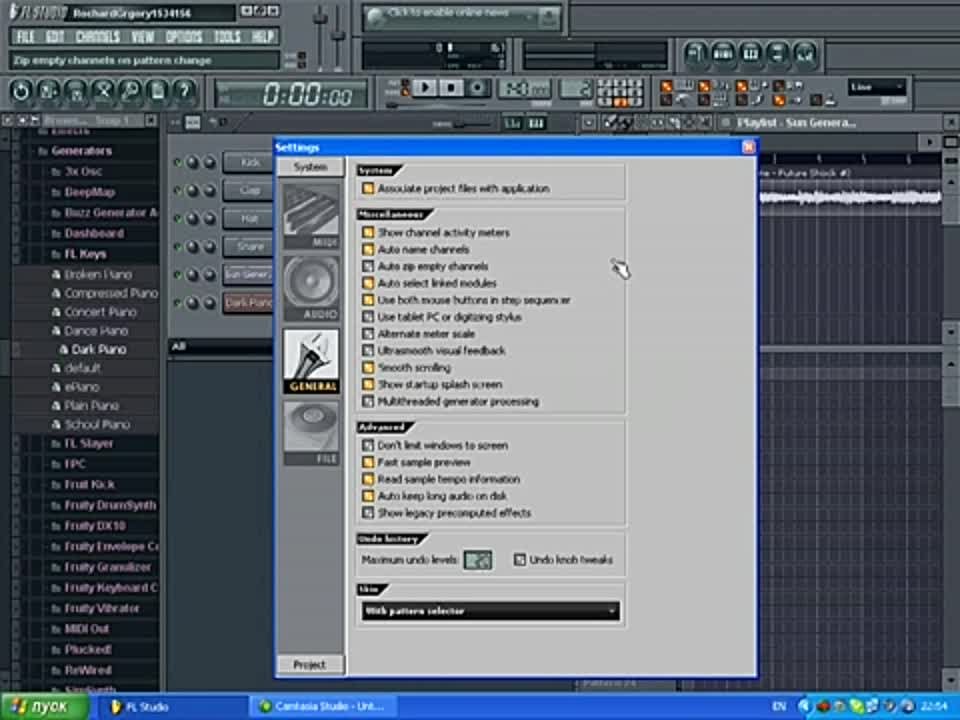Toggle mute LED of Kick channel
Viewport: 960px width, 720px height.
point(178,162)
